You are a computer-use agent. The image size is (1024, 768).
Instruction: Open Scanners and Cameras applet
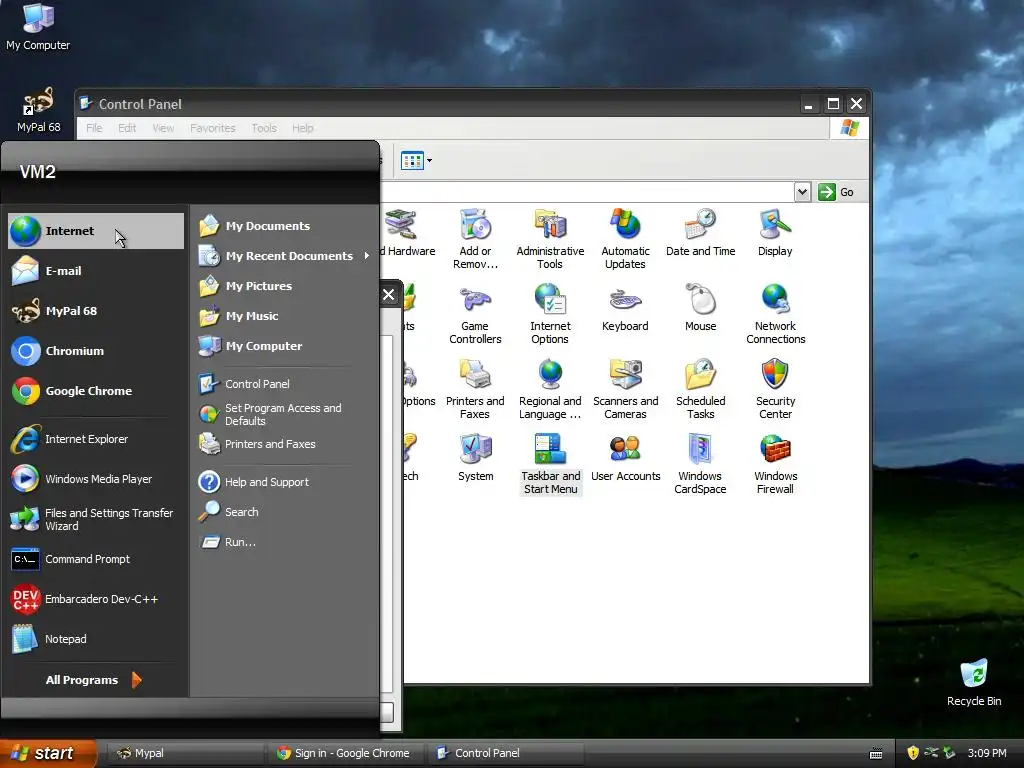pyautogui.click(x=626, y=389)
